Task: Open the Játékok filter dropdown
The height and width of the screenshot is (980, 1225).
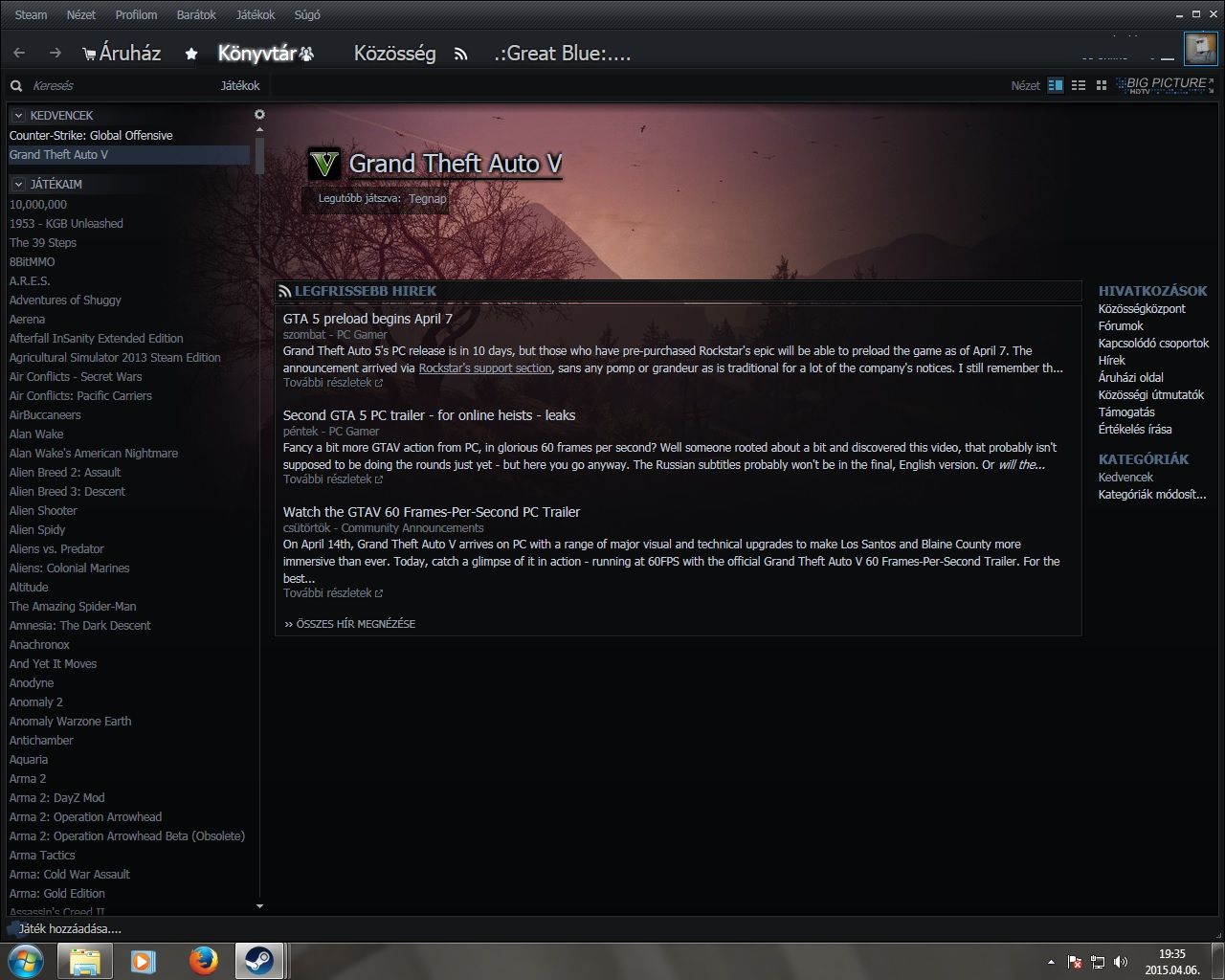Action: coord(239,86)
